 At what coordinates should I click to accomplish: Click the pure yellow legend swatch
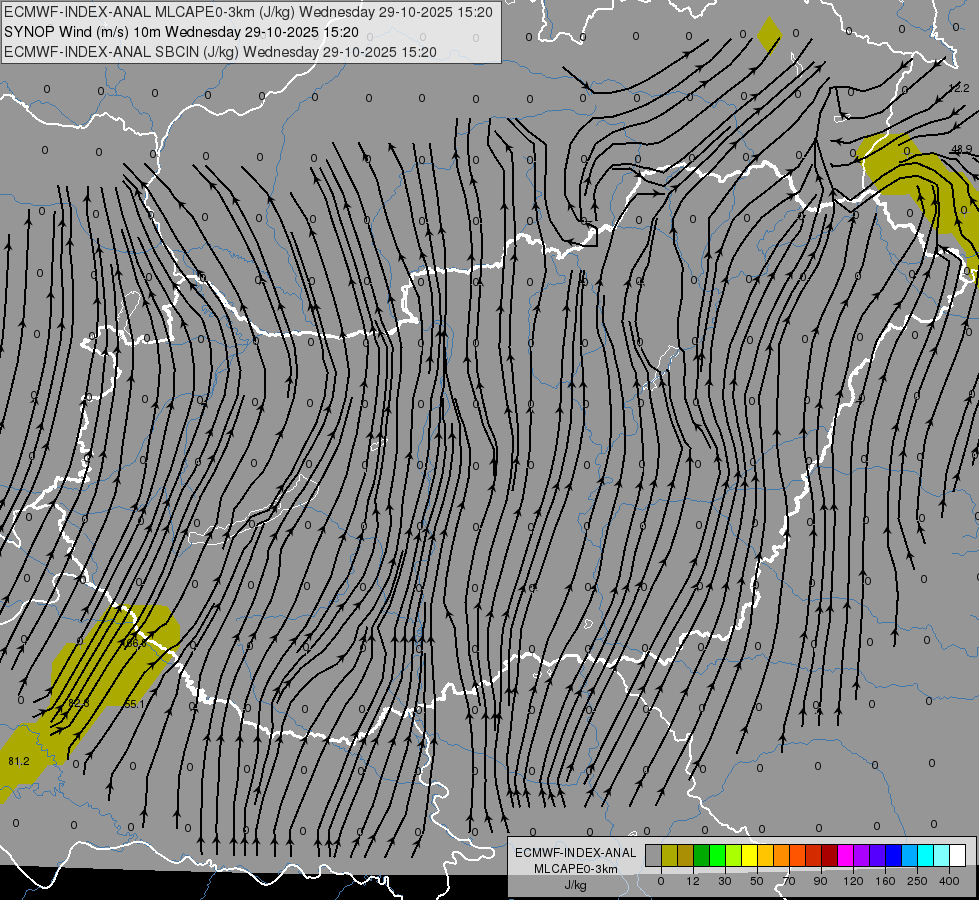pos(750,855)
